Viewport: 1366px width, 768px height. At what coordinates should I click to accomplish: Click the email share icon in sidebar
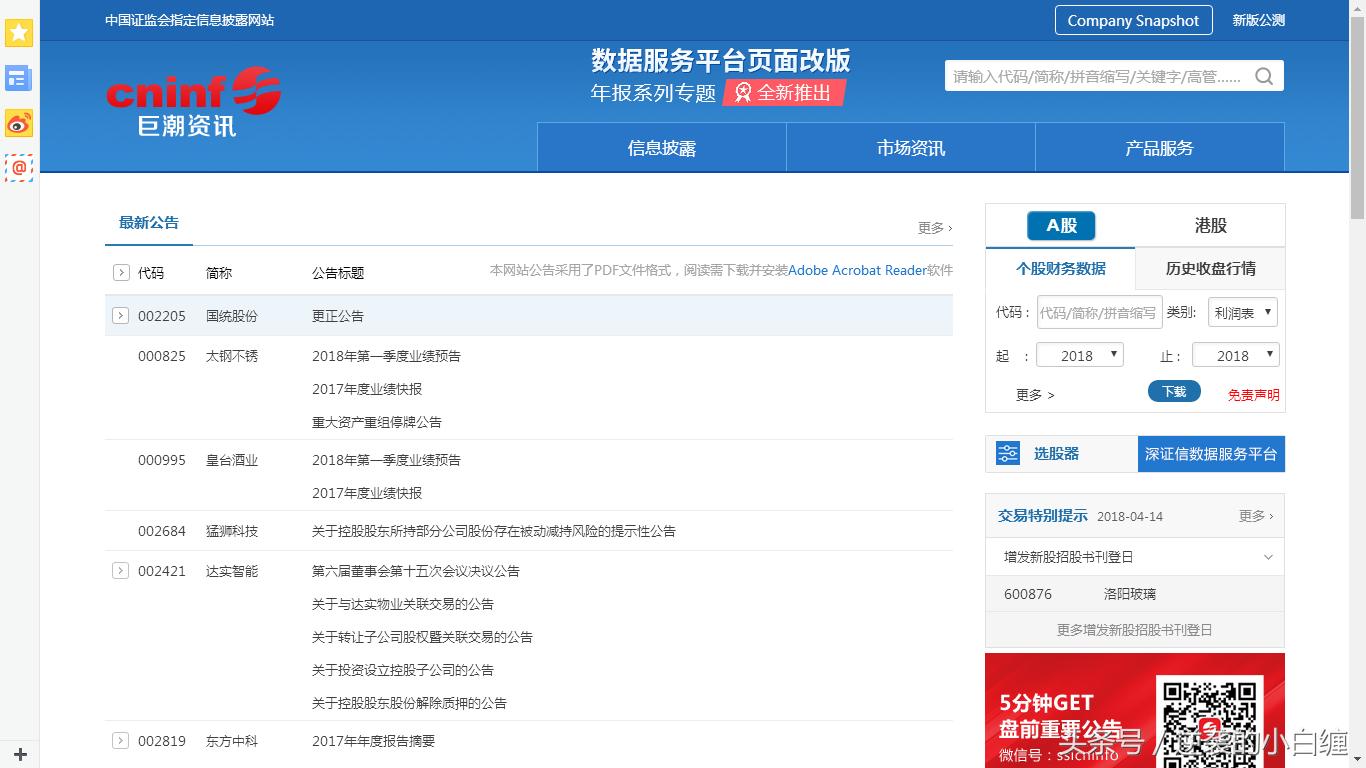18,168
